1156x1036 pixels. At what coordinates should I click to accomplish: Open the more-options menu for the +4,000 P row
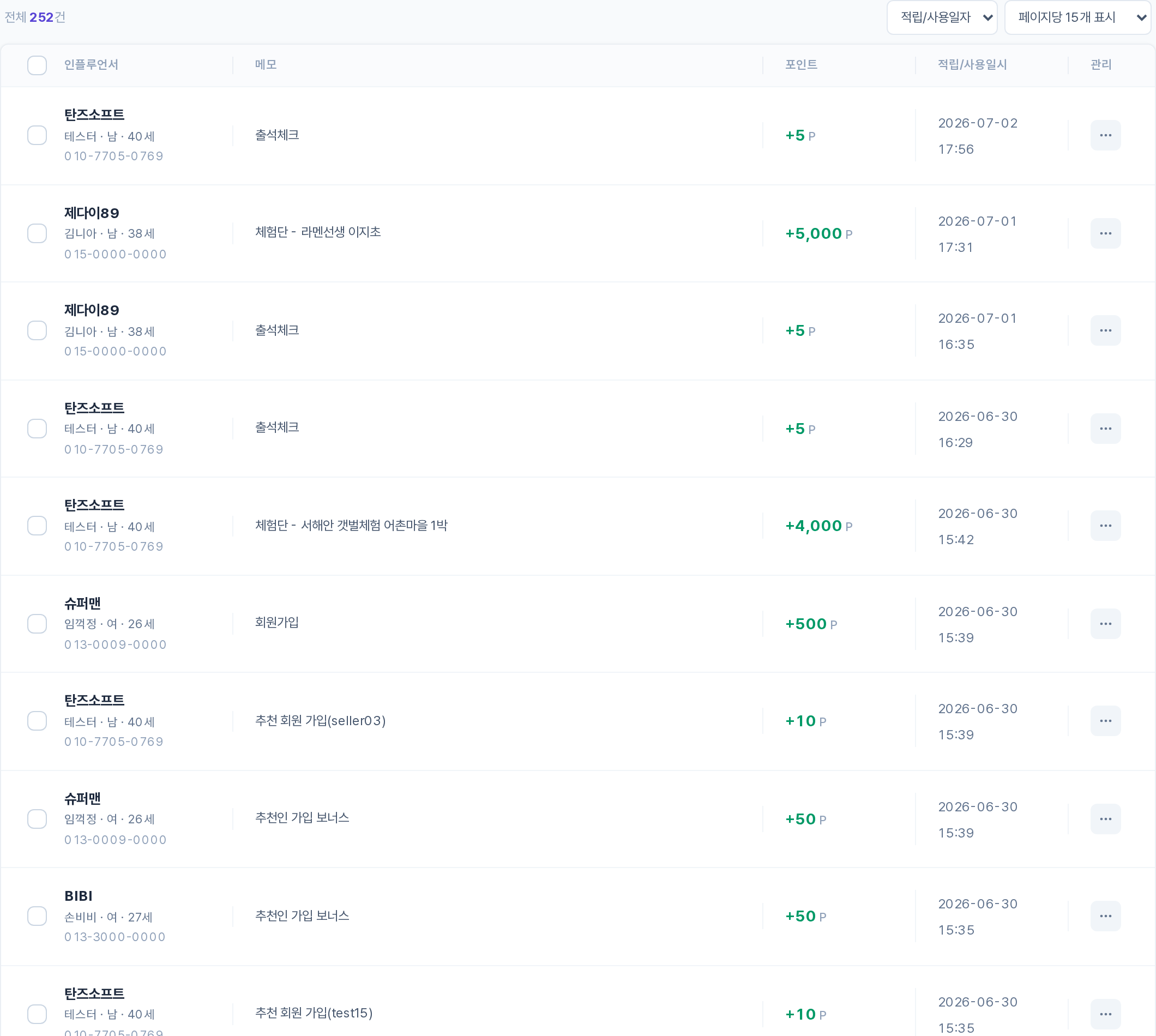point(1105,526)
